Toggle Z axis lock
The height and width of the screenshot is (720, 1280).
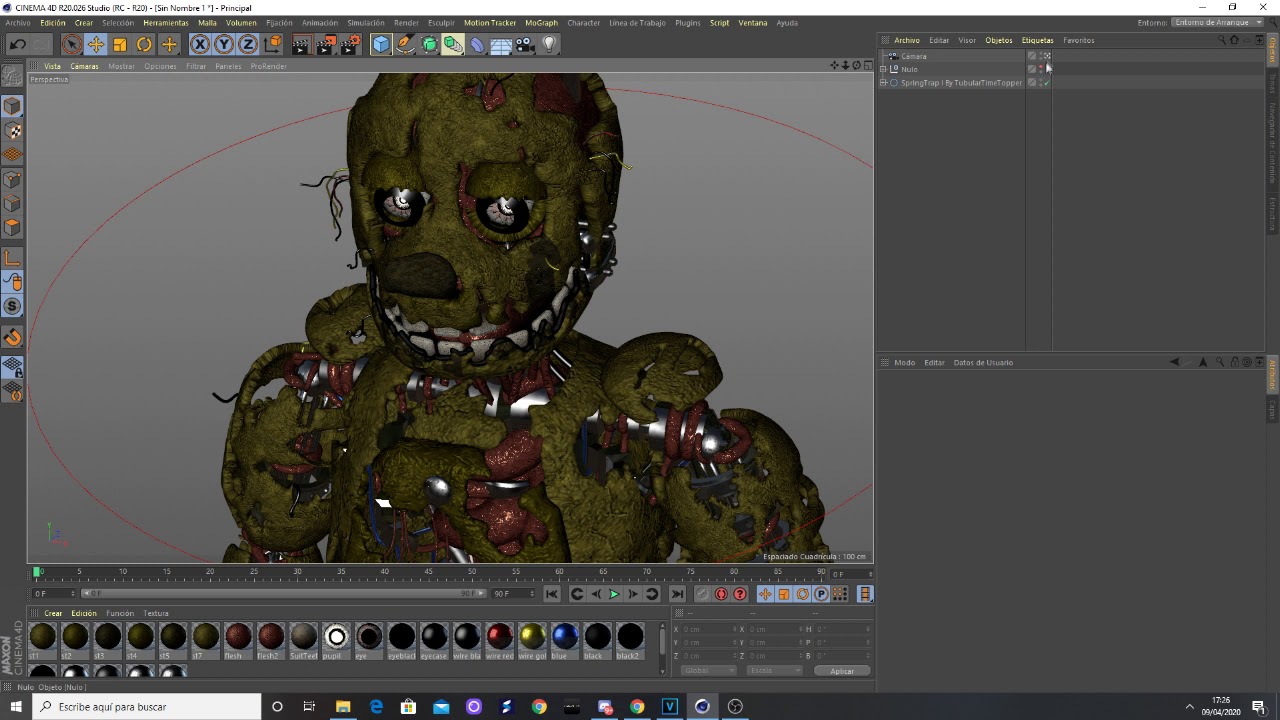248,44
